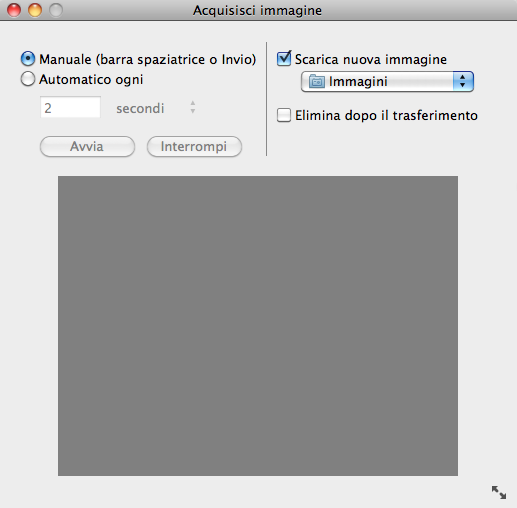This screenshot has height=508, width=517.
Task: Uncheck Scarica nuova immagine checkbox
Action: (x=284, y=59)
